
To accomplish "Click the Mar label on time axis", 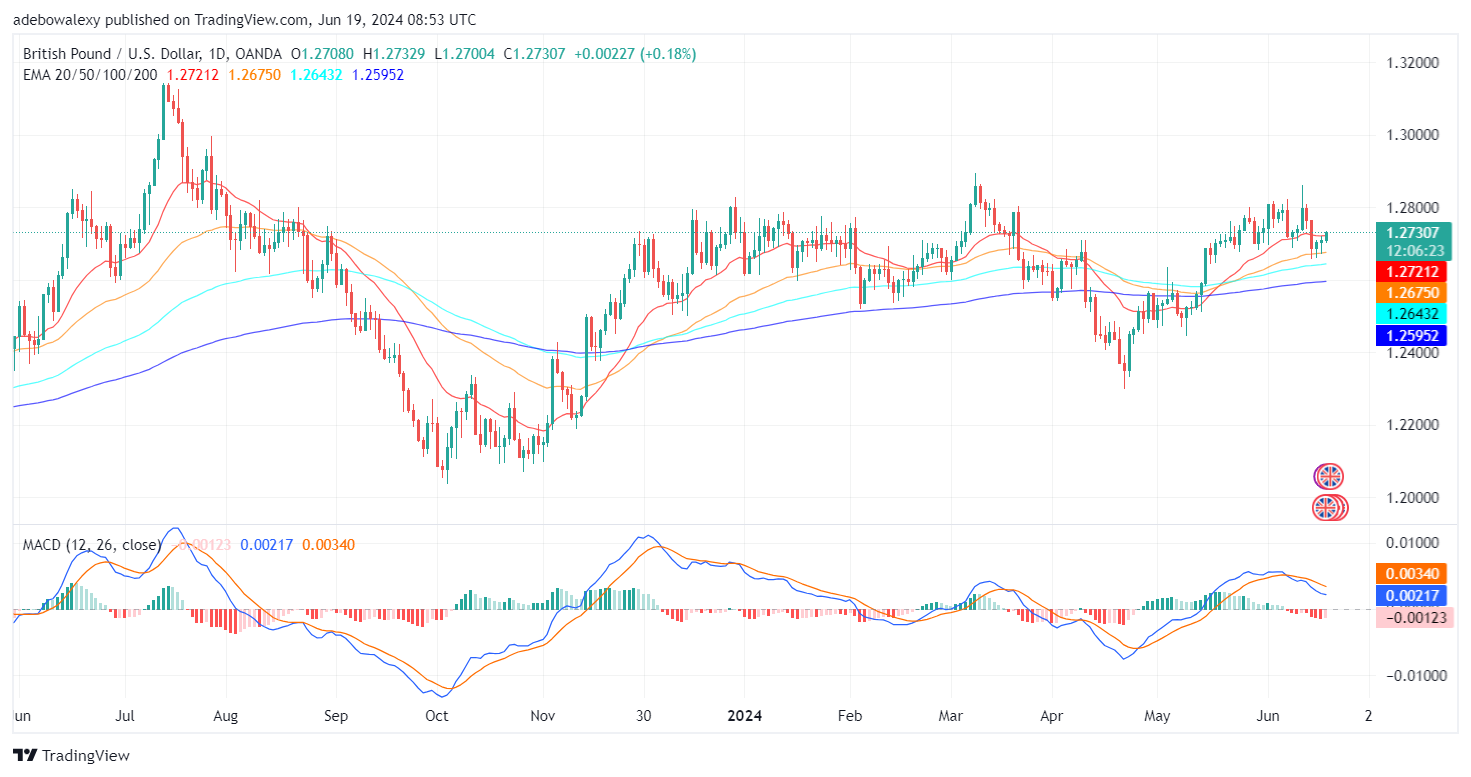I will tap(952, 716).
